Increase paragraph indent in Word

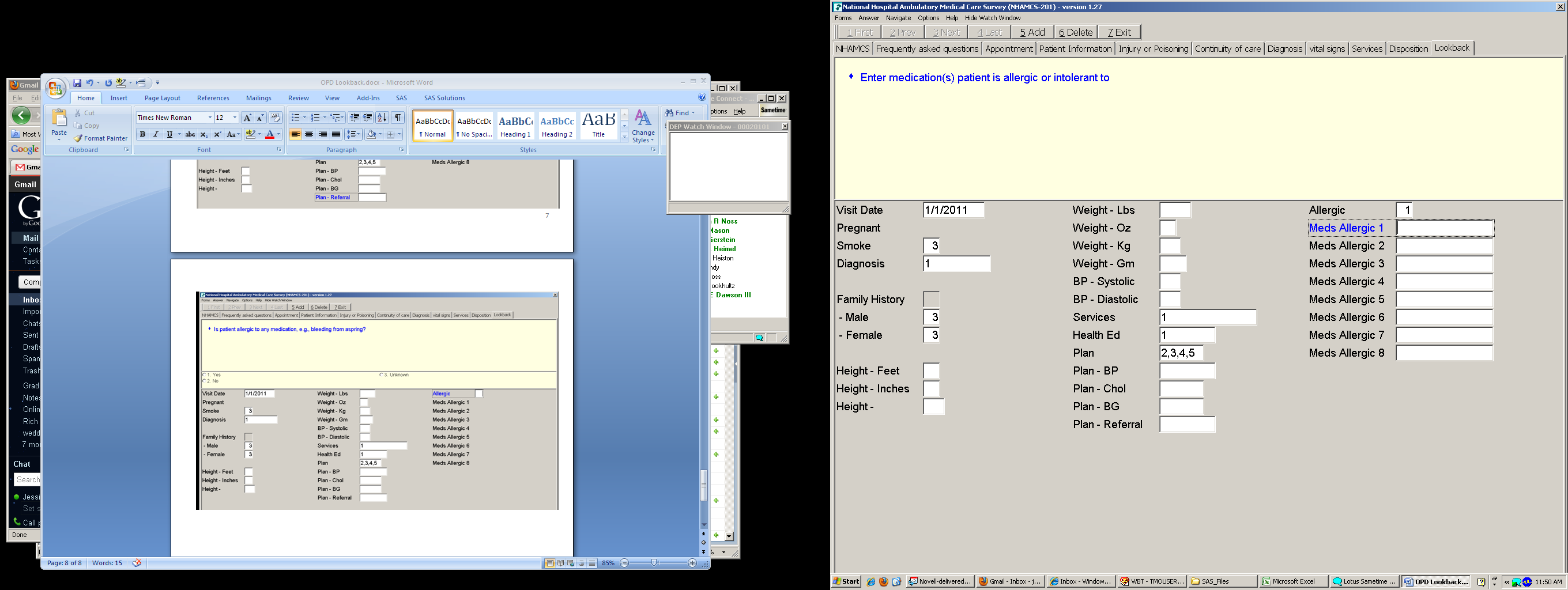point(368,118)
